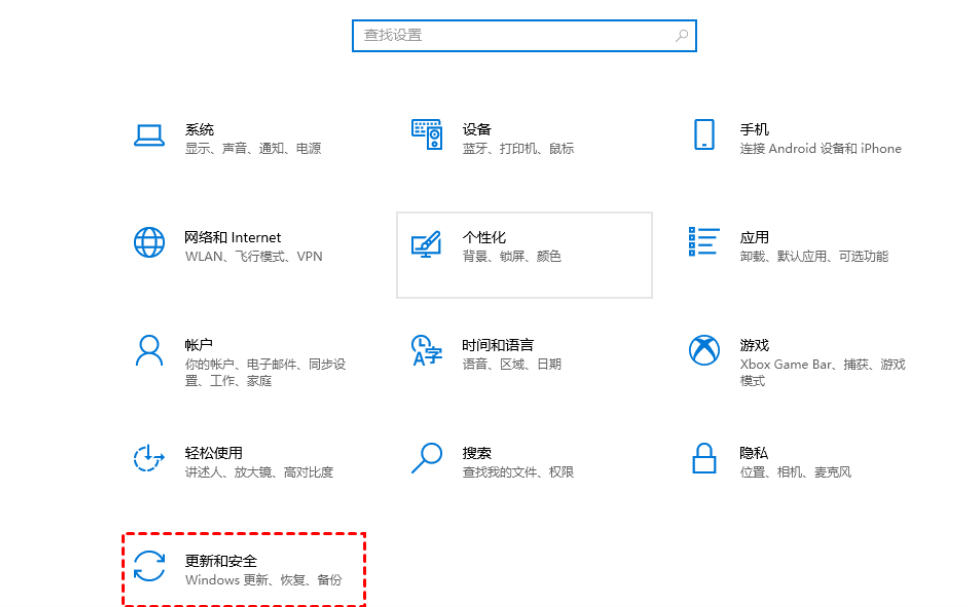Click the Xbox Game Bar、捕获 description

coord(823,372)
